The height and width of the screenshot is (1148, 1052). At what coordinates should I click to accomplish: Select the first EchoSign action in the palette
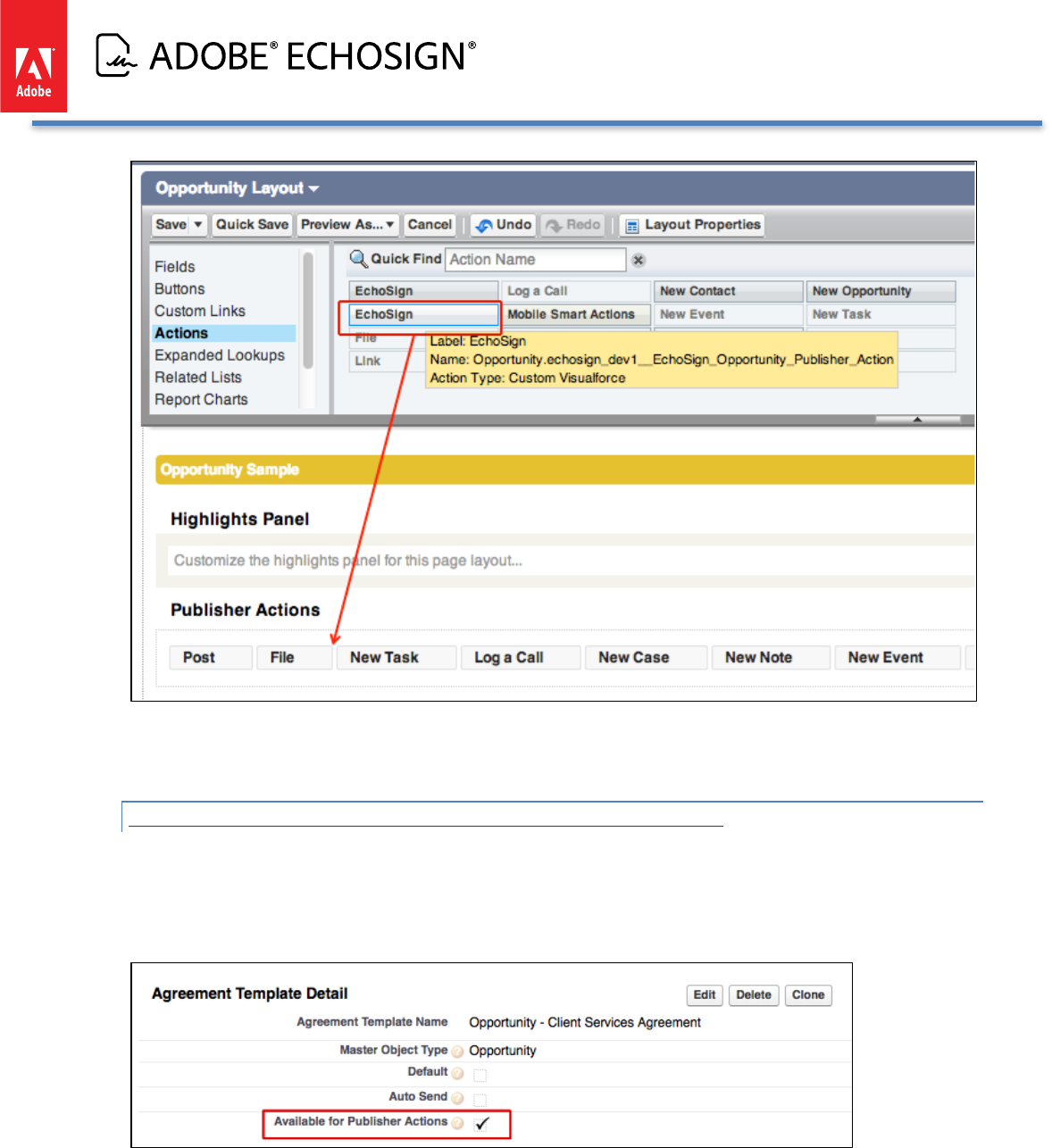(x=423, y=291)
